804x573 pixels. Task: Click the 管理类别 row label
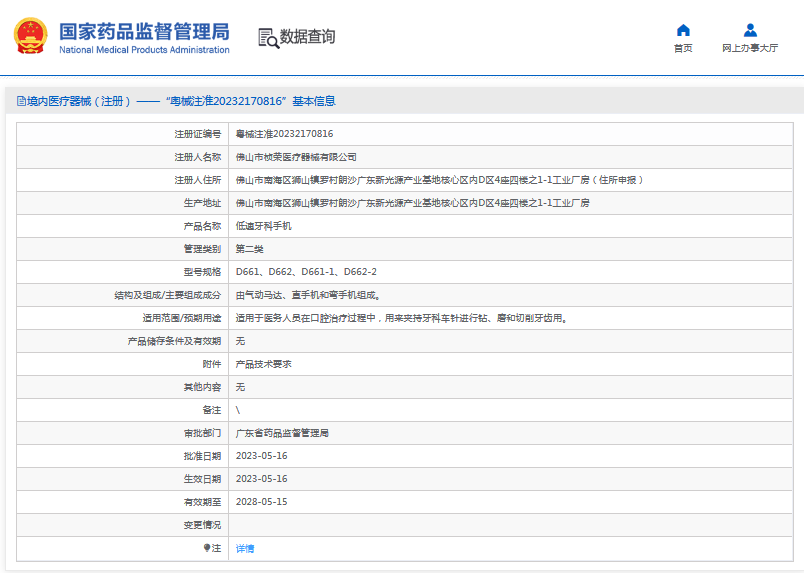tap(202, 249)
